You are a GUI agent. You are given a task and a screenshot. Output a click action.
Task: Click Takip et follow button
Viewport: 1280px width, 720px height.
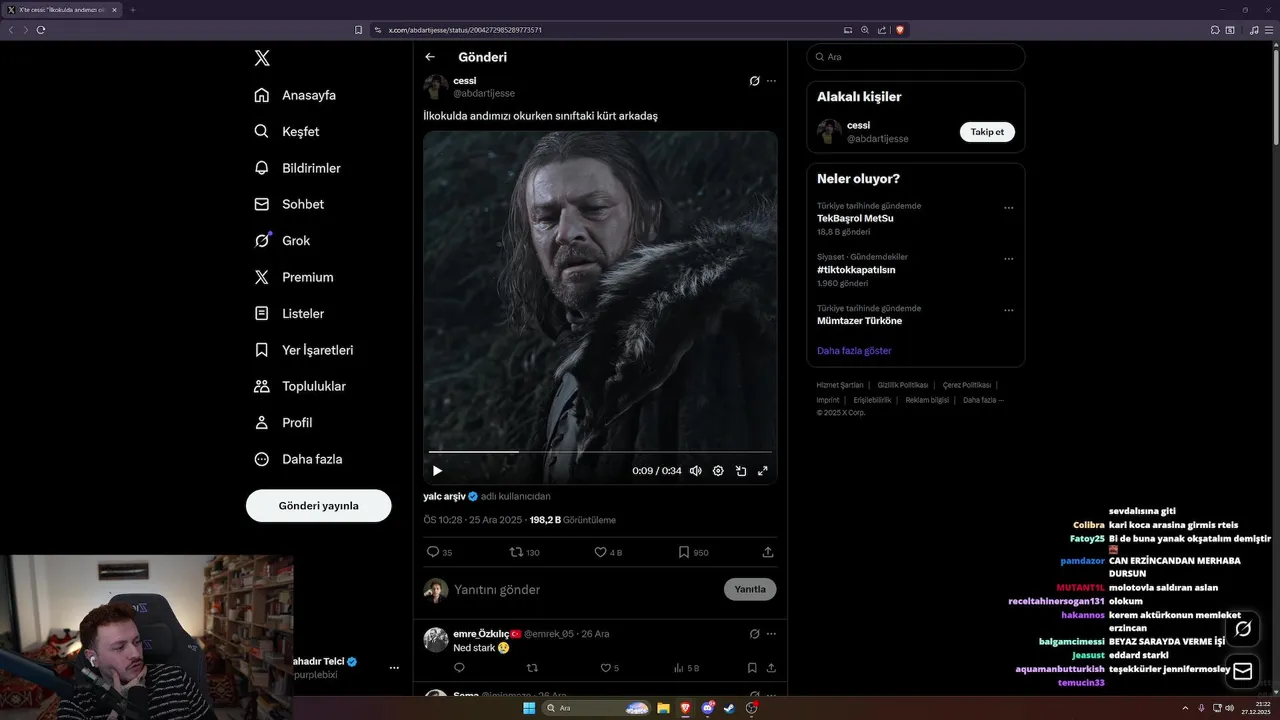click(987, 132)
